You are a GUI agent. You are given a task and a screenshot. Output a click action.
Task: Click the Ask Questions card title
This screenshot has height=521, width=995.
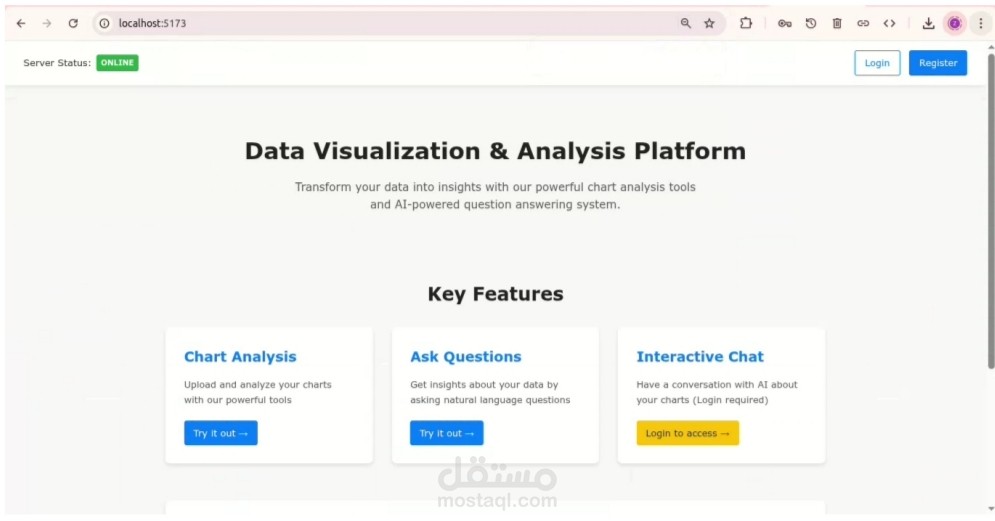pyautogui.click(x=466, y=357)
